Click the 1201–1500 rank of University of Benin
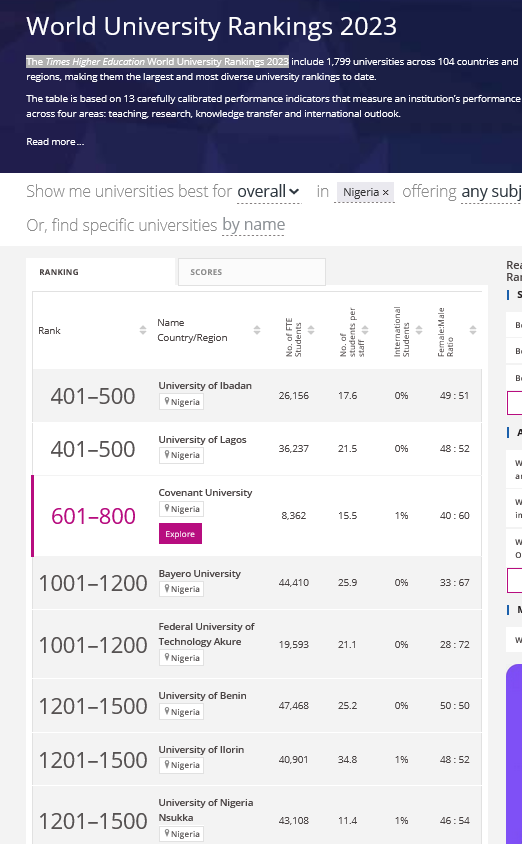Viewport: 522px width, 844px height. click(93, 706)
